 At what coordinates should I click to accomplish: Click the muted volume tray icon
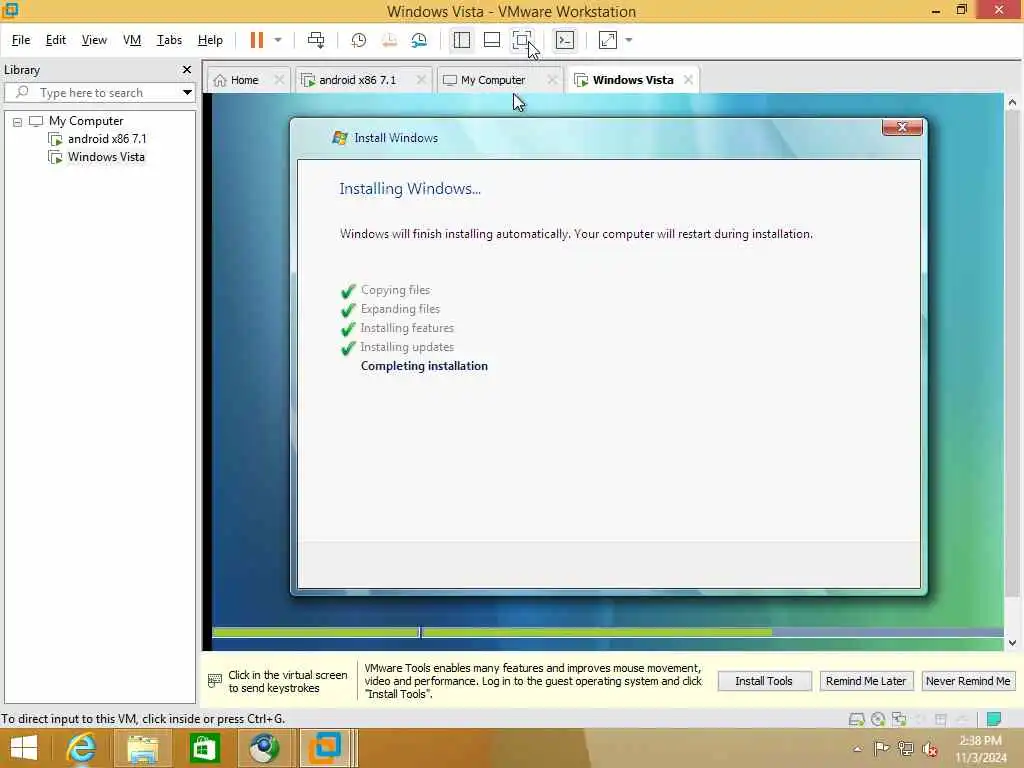[x=930, y=748]
